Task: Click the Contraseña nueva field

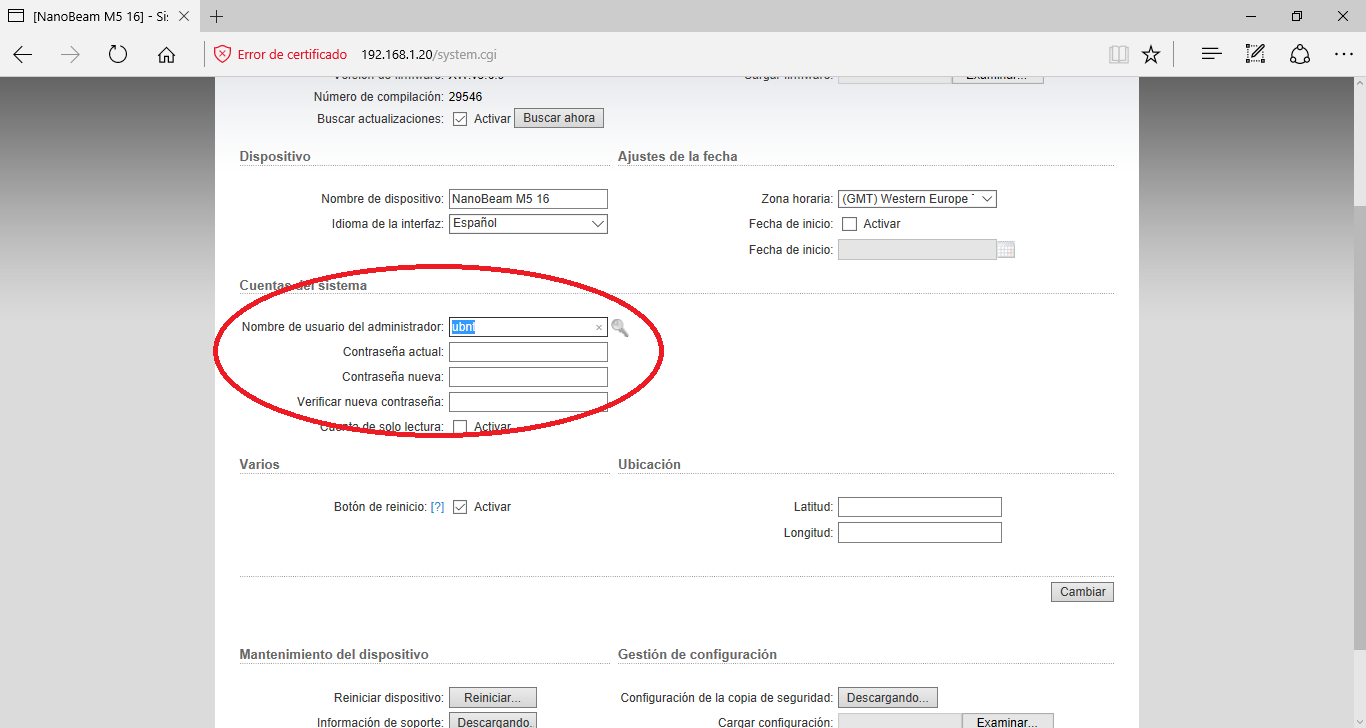Action: [528, 377]
